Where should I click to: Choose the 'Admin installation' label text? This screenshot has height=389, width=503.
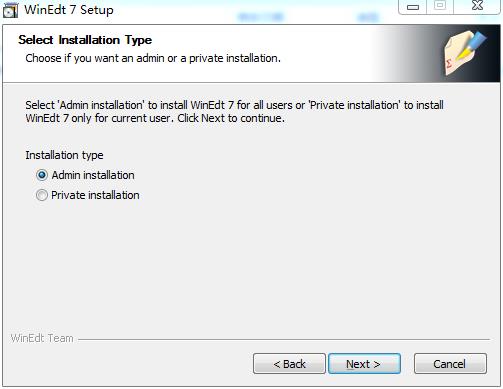tap(93, 175)
